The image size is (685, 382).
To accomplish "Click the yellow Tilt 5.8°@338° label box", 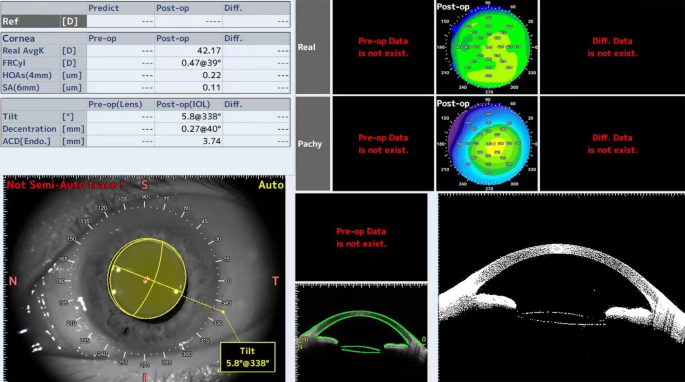I will (248, 357).
